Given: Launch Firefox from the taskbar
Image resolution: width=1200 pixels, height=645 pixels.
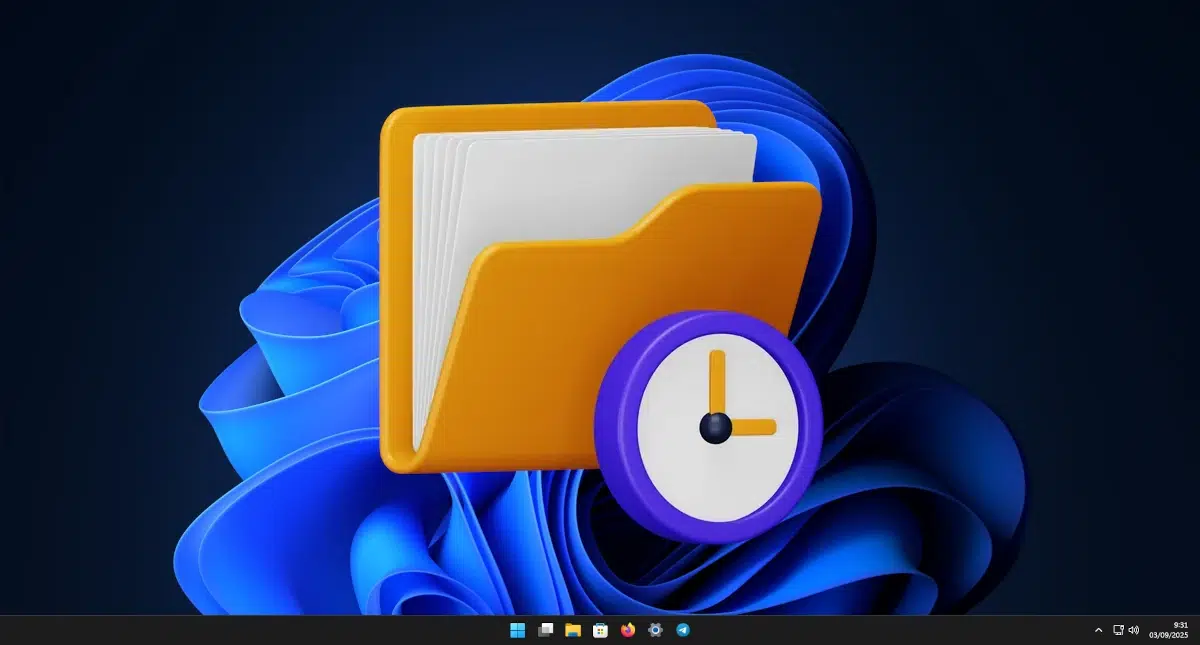Looking at the screenshot, I should pyautogui.click(x=628, y=630).
